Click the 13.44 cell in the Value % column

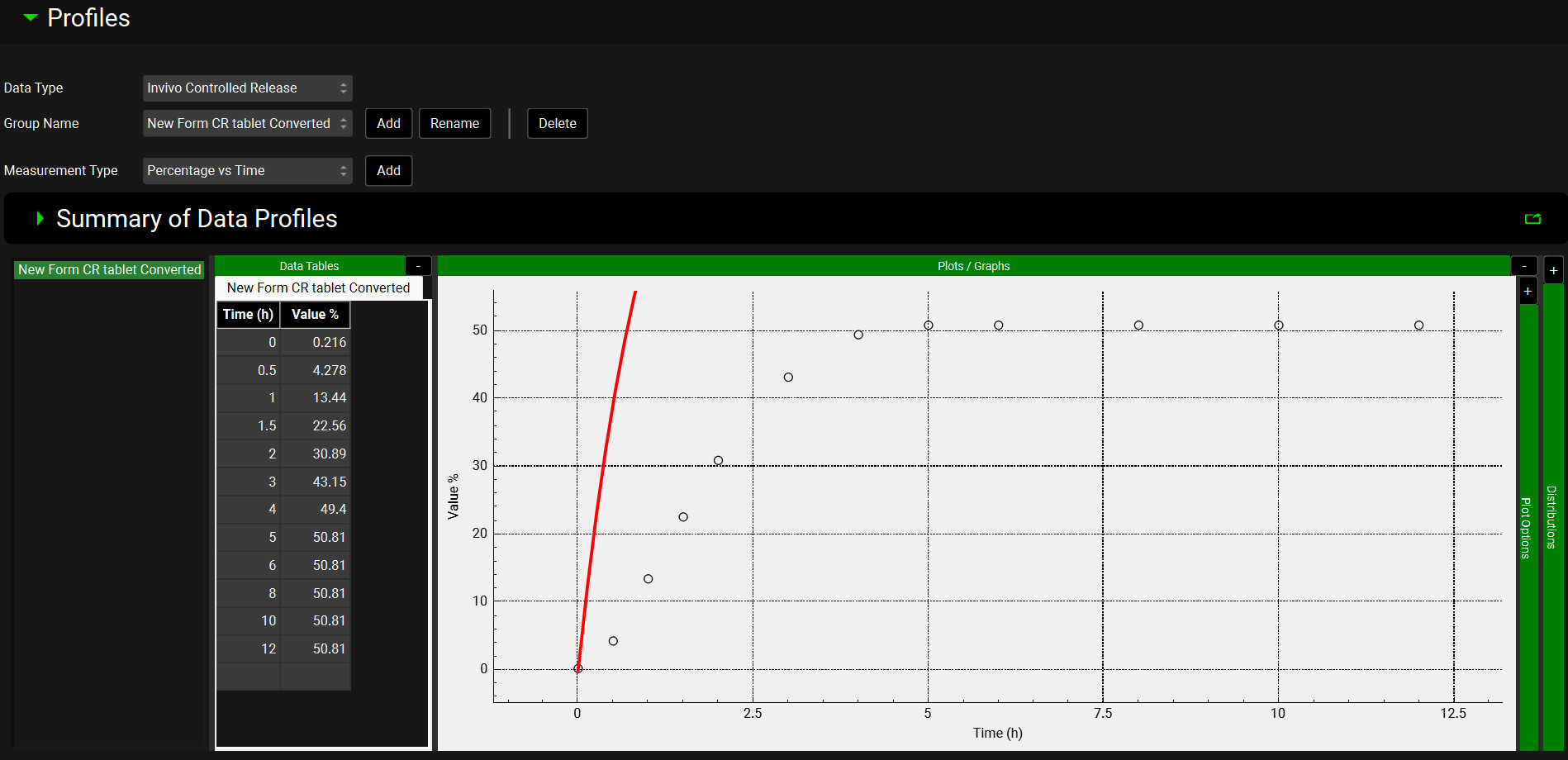pyautogui.click(x=316, y=398)
